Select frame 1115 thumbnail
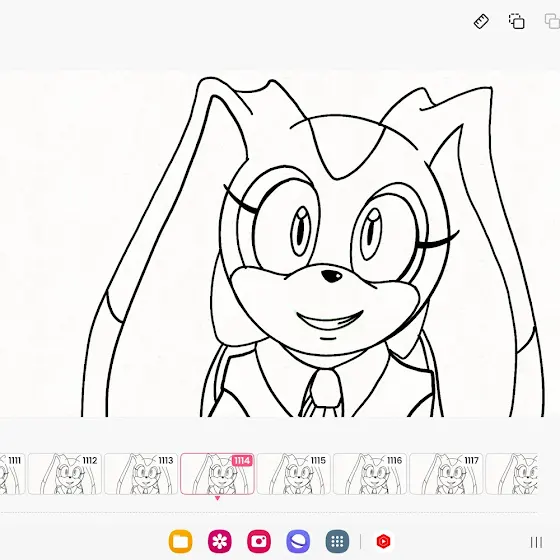The width and height of the screenshot is (560, 560). point(294,474)
